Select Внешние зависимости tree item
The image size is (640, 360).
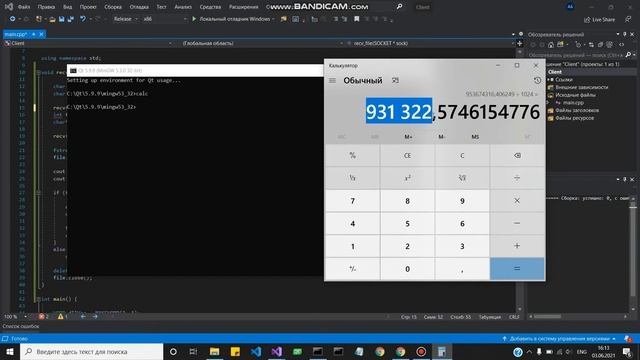tap(581, 87)
